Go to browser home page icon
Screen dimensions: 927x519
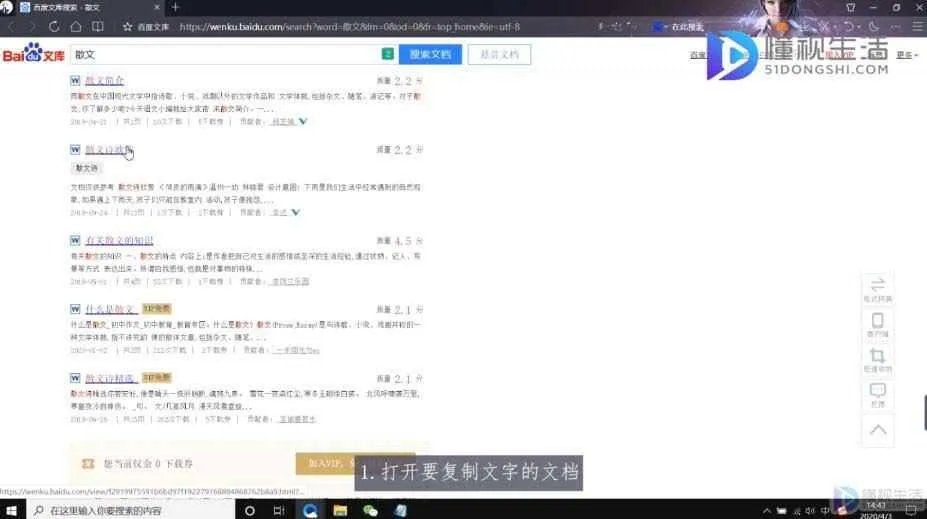[x=76, y=27]
